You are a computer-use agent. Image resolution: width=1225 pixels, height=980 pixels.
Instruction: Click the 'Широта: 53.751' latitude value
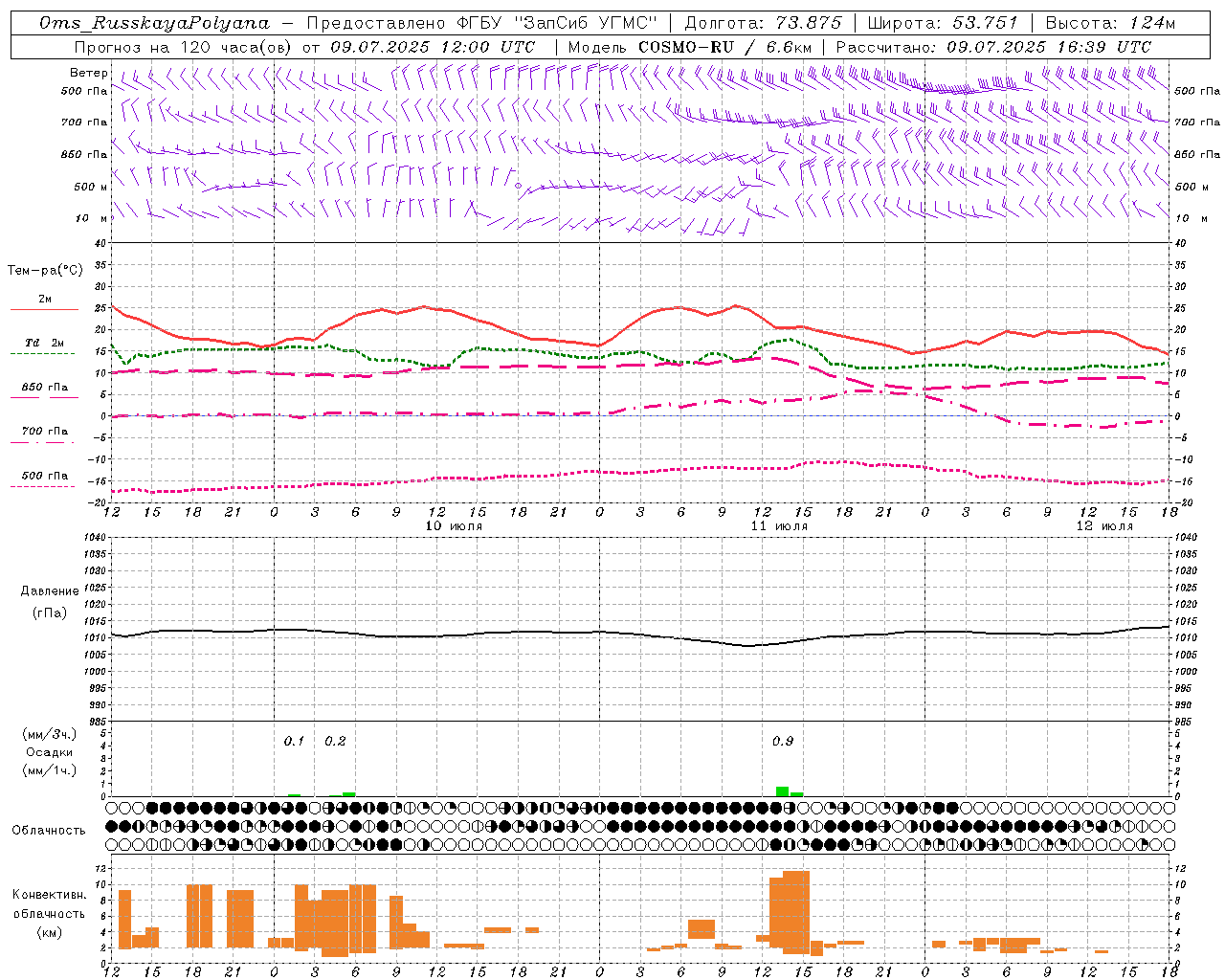(942, 23)
